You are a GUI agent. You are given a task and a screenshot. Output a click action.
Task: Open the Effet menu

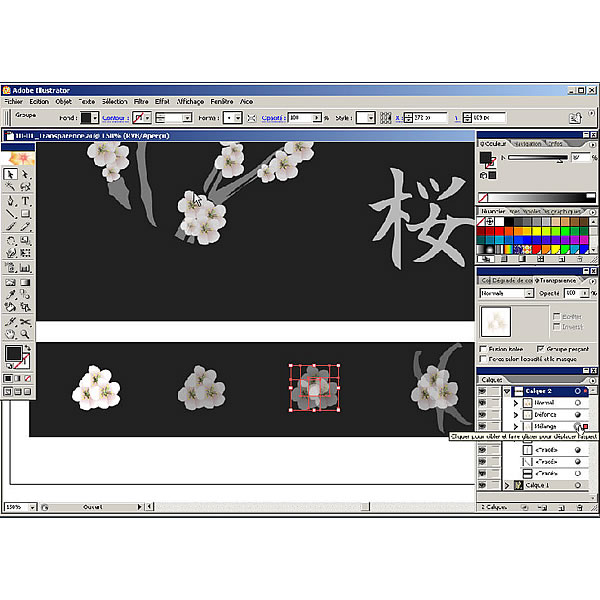point(162,101)
